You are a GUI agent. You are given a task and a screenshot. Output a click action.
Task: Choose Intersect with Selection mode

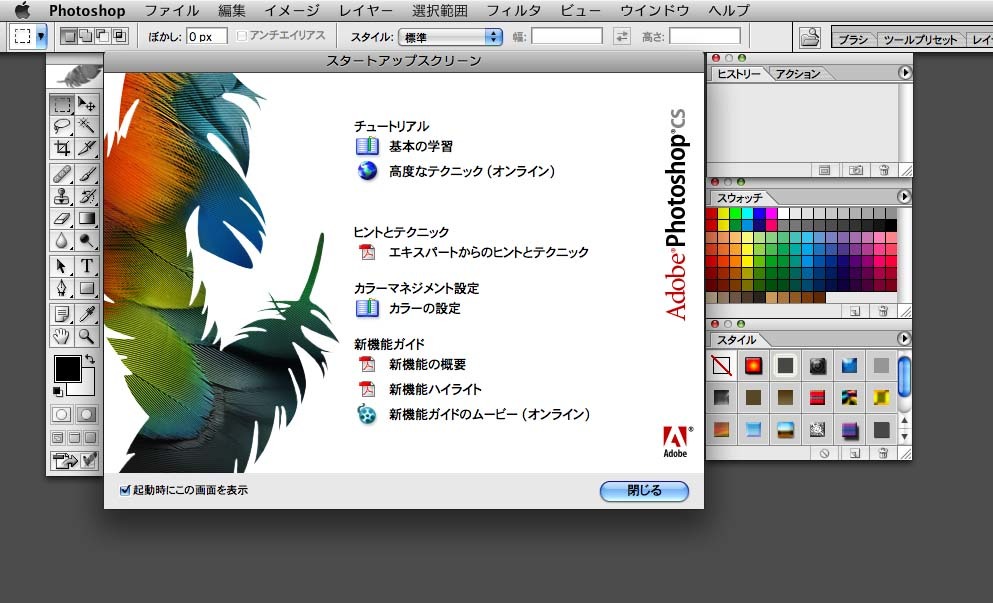pyautogui.click(x=120, y=36)
